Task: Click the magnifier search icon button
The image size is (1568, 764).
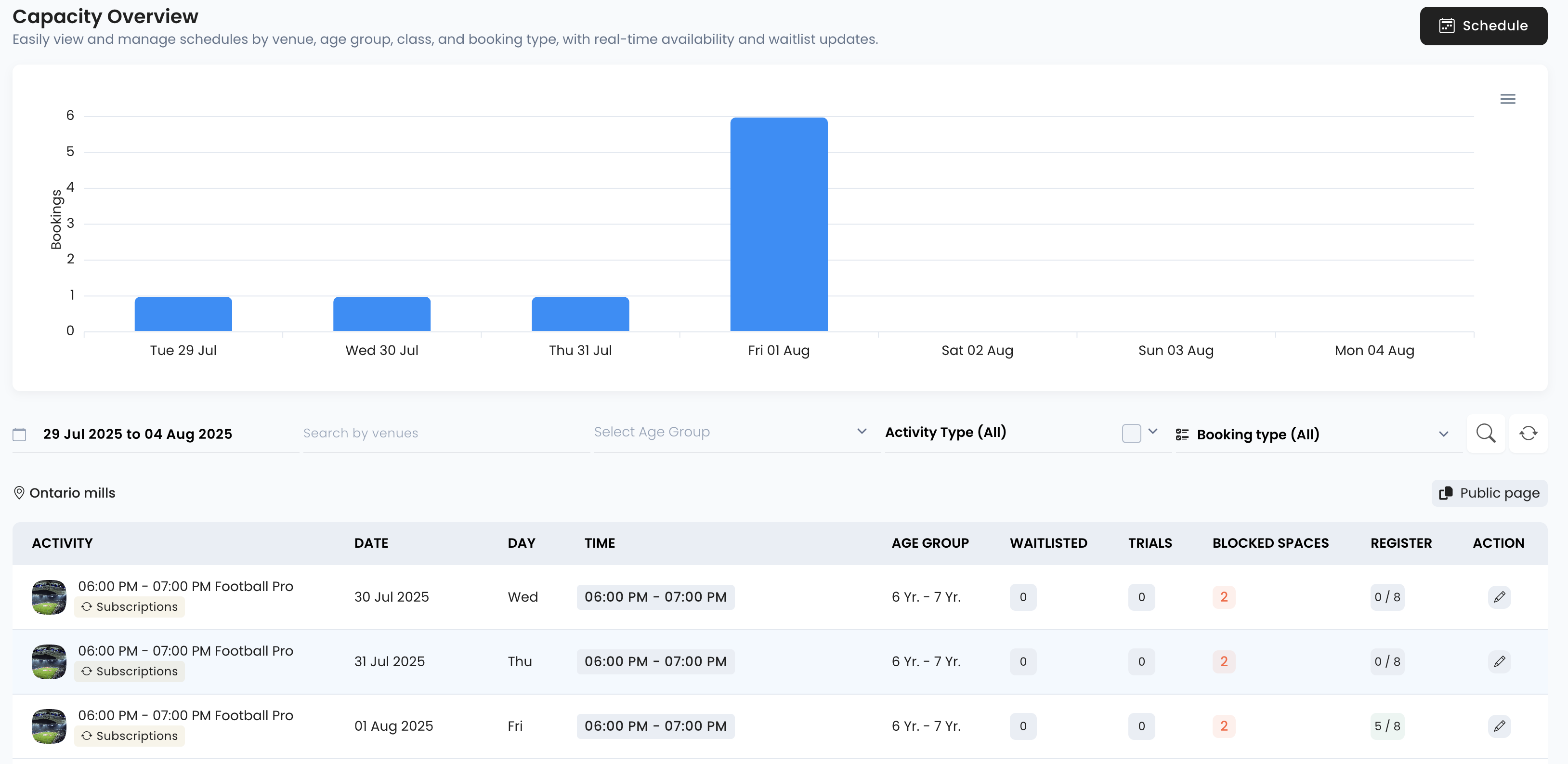Action: point(1485,434)
